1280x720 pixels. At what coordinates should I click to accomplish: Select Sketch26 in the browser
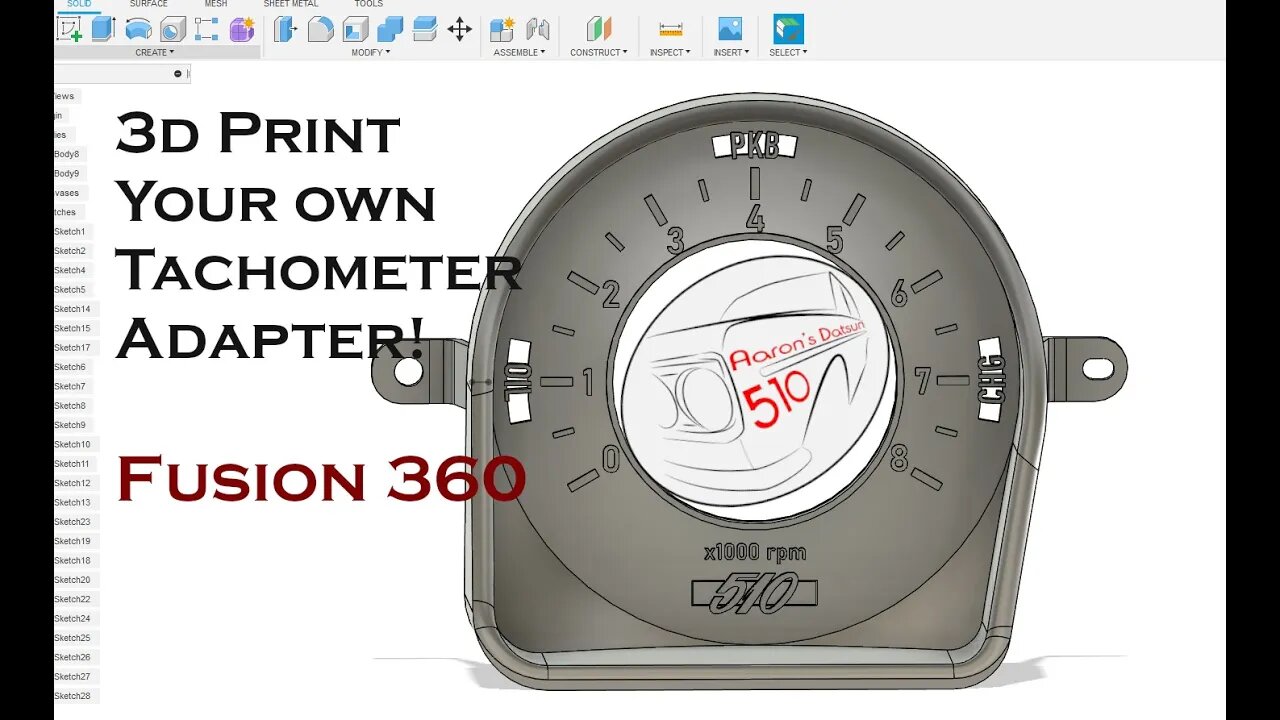(72, 657)
